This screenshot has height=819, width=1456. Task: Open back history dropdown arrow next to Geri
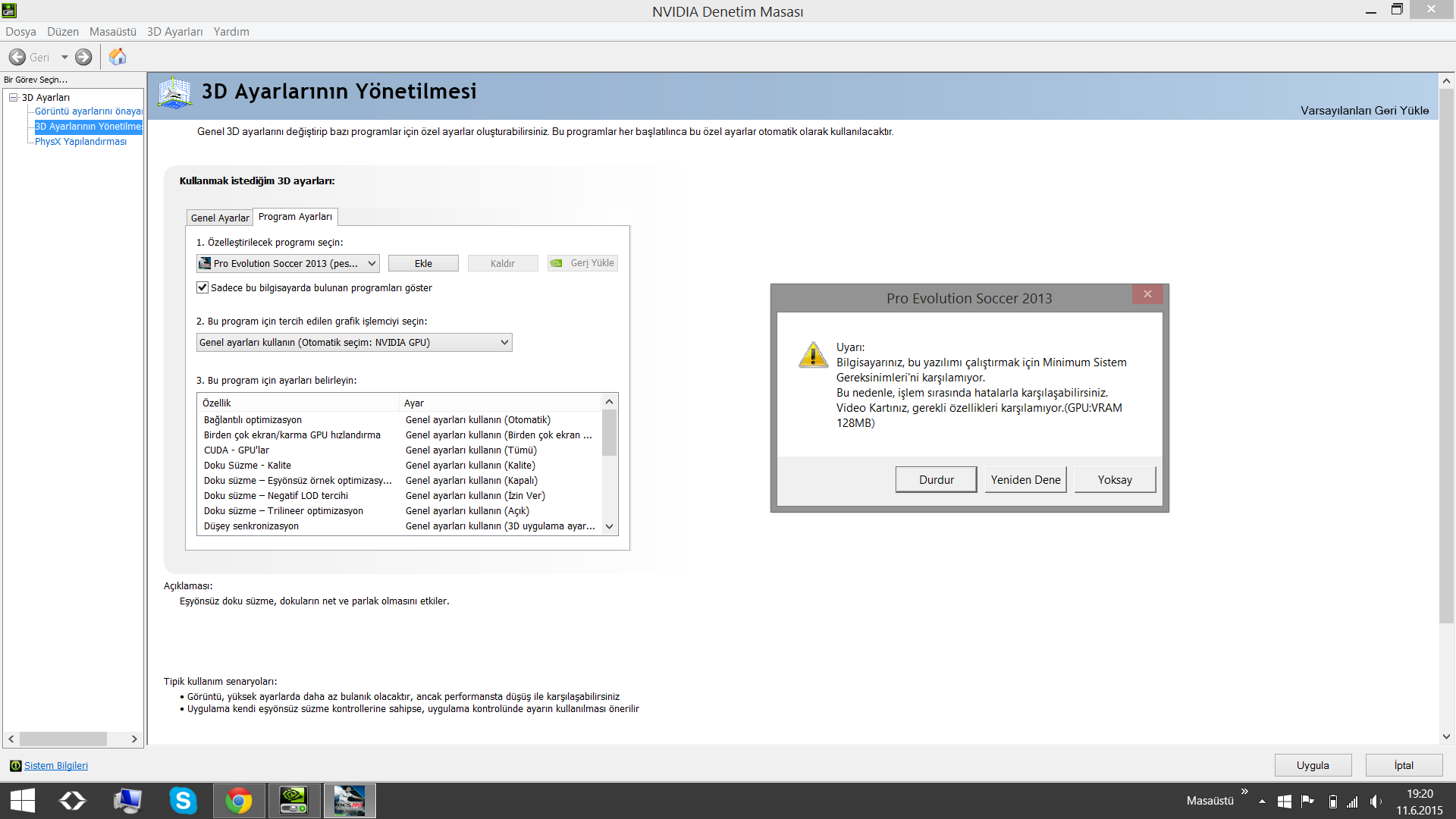64,57
